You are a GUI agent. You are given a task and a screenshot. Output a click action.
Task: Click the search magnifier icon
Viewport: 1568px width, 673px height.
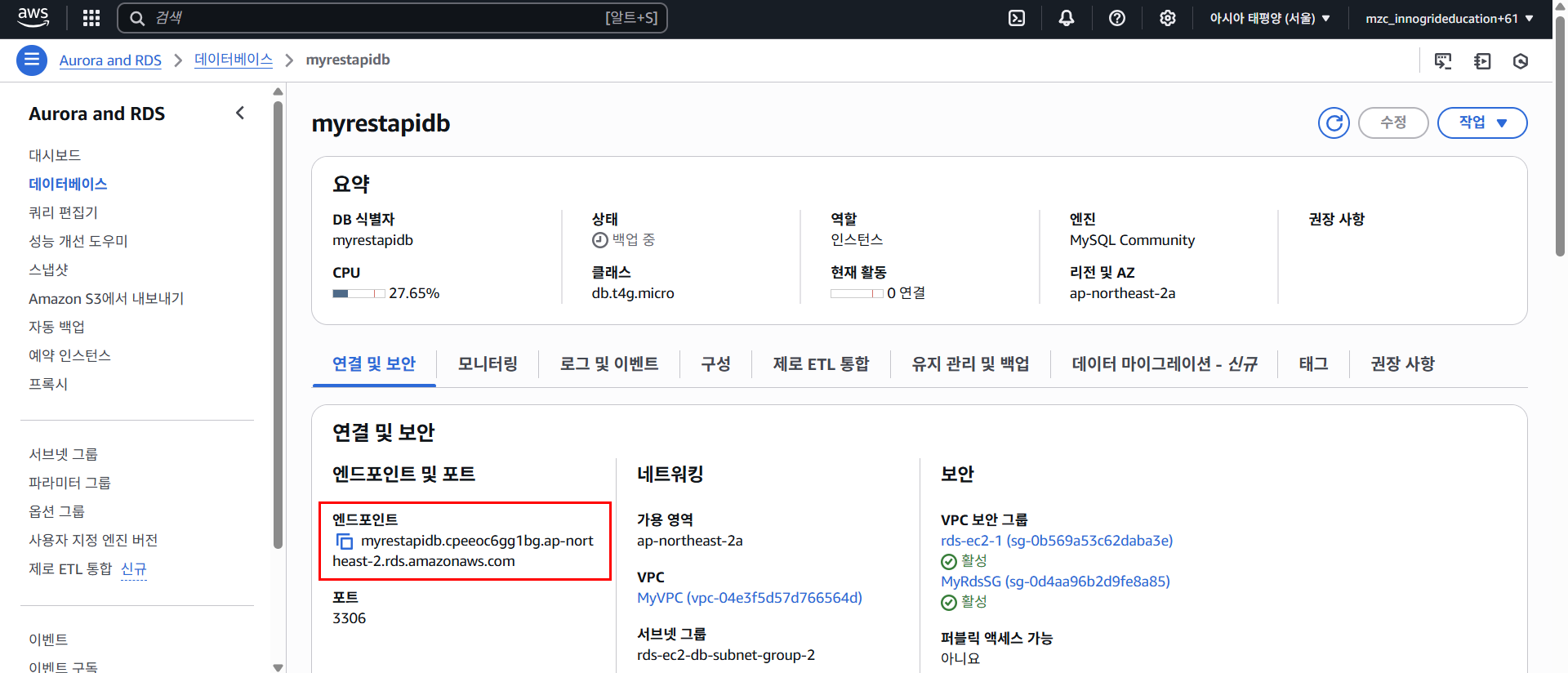click(137, 18)
